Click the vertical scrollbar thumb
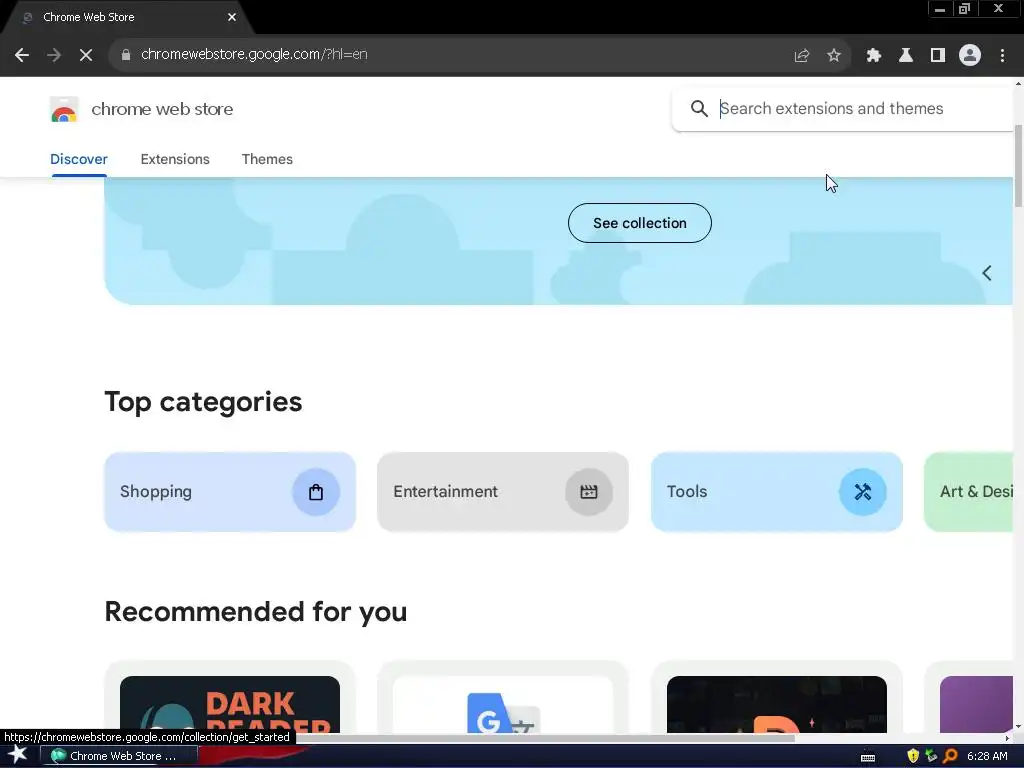The width and height of the screenshot is (1024, 768). click(1018, 166)
